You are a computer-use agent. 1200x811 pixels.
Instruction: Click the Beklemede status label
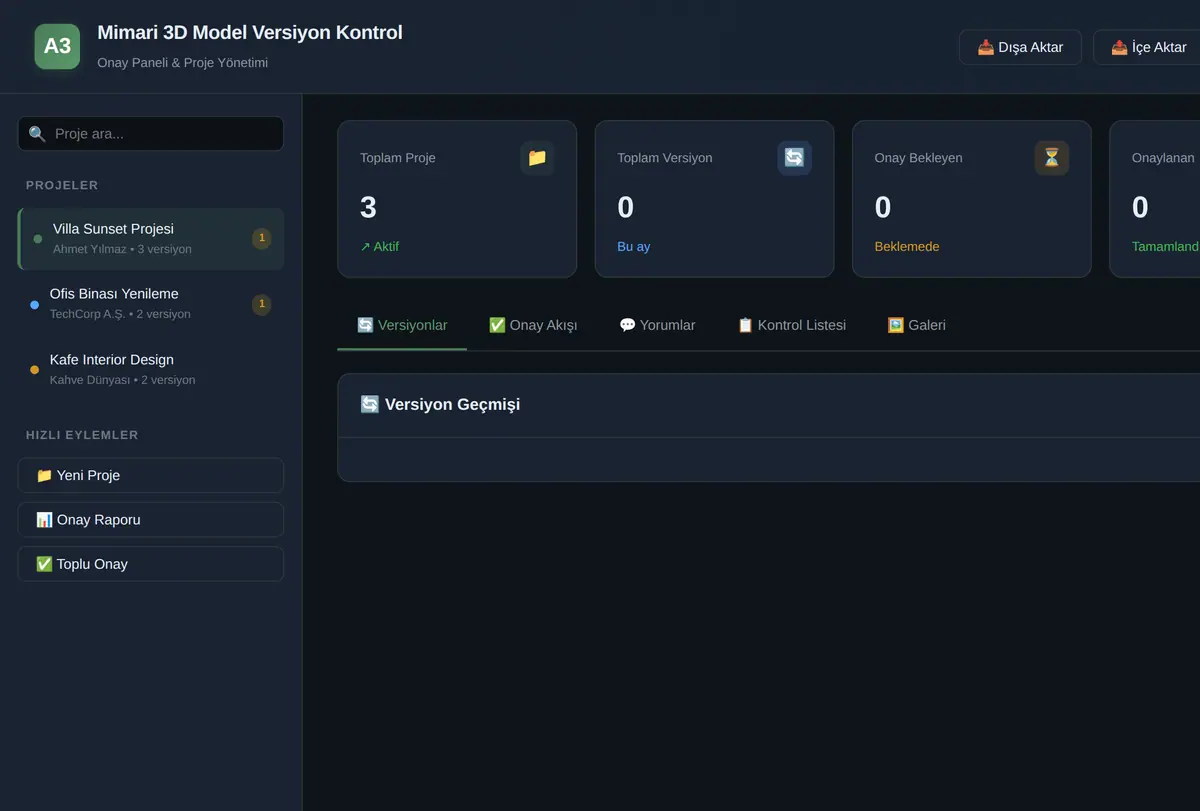click(907, 246)
